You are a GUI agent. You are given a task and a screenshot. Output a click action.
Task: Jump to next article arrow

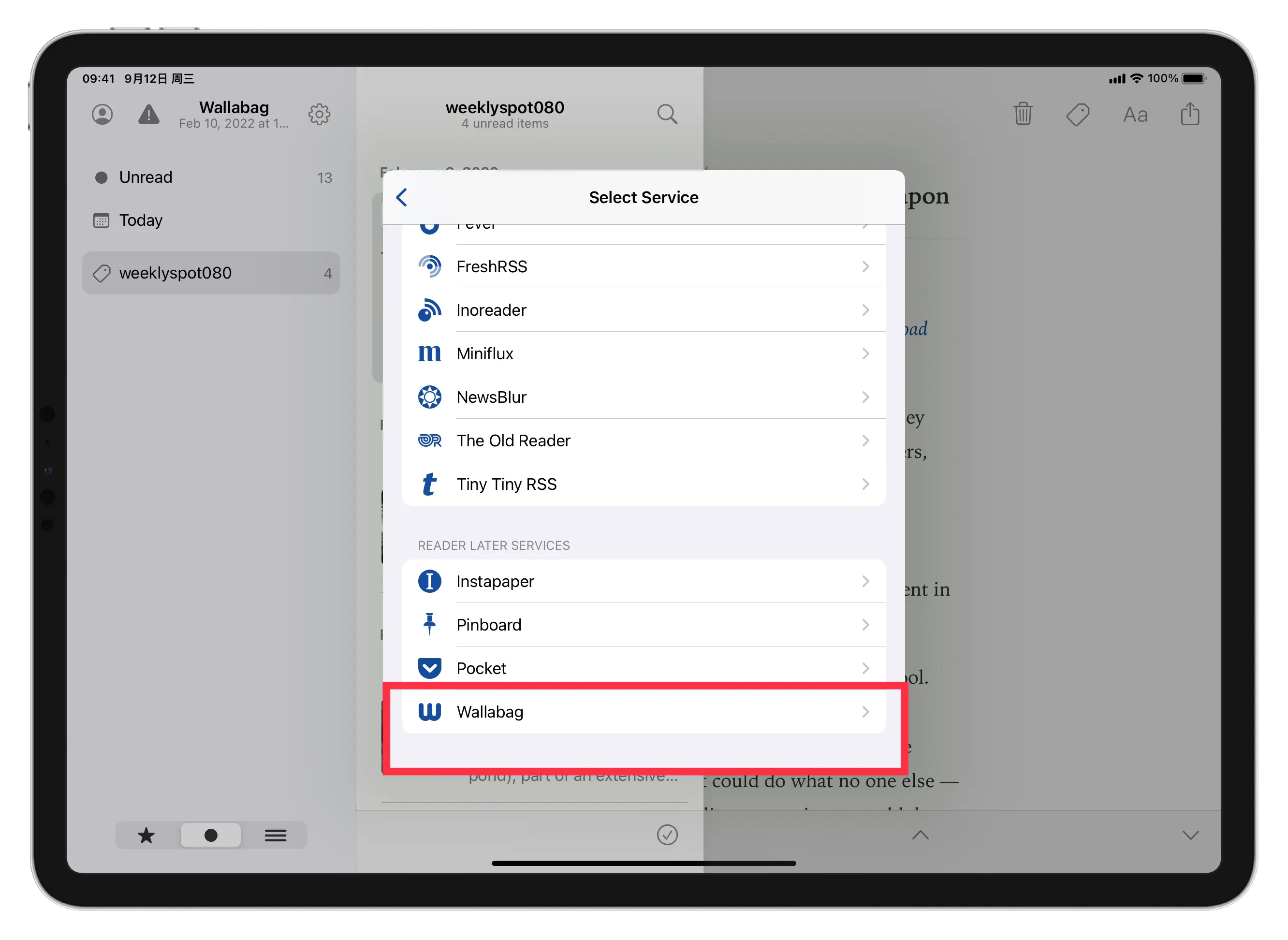pyautogui.click(x=1190, y=835)
